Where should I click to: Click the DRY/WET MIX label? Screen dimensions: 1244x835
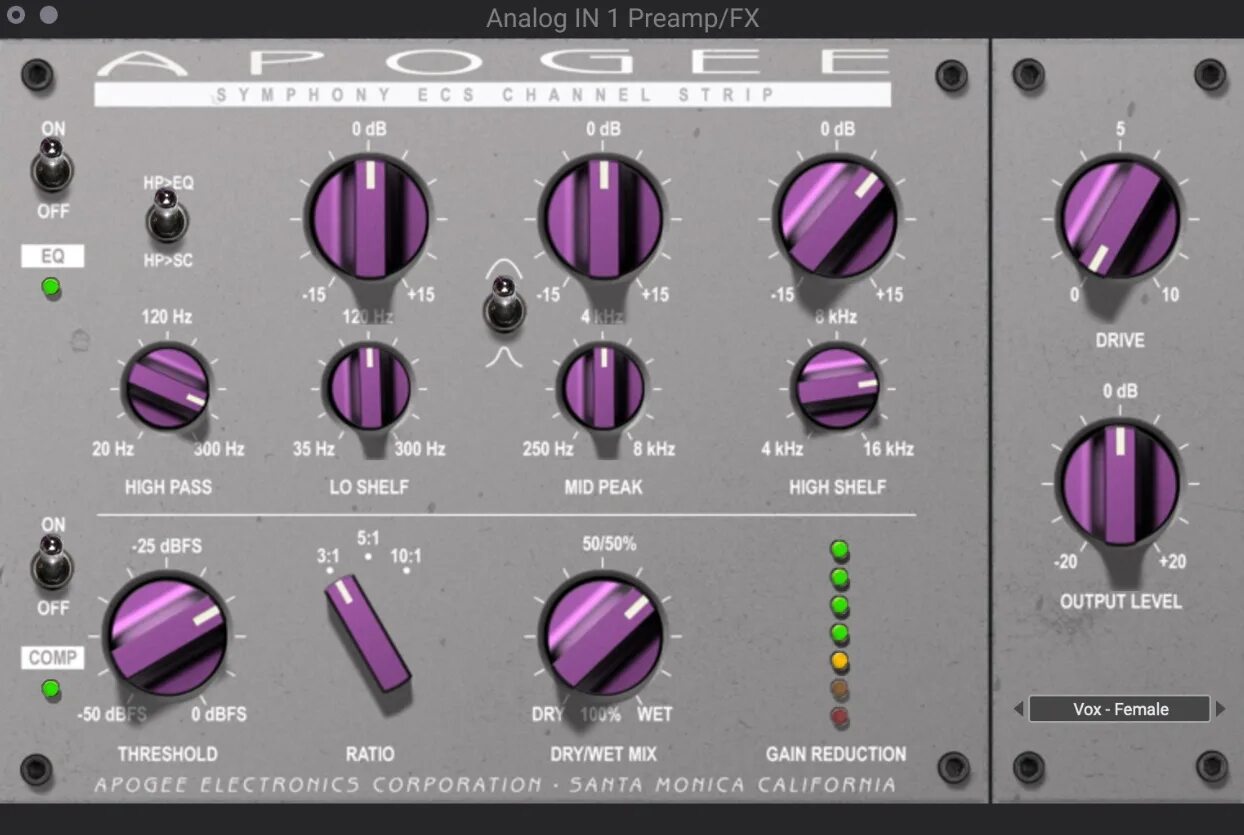[603, 754]
